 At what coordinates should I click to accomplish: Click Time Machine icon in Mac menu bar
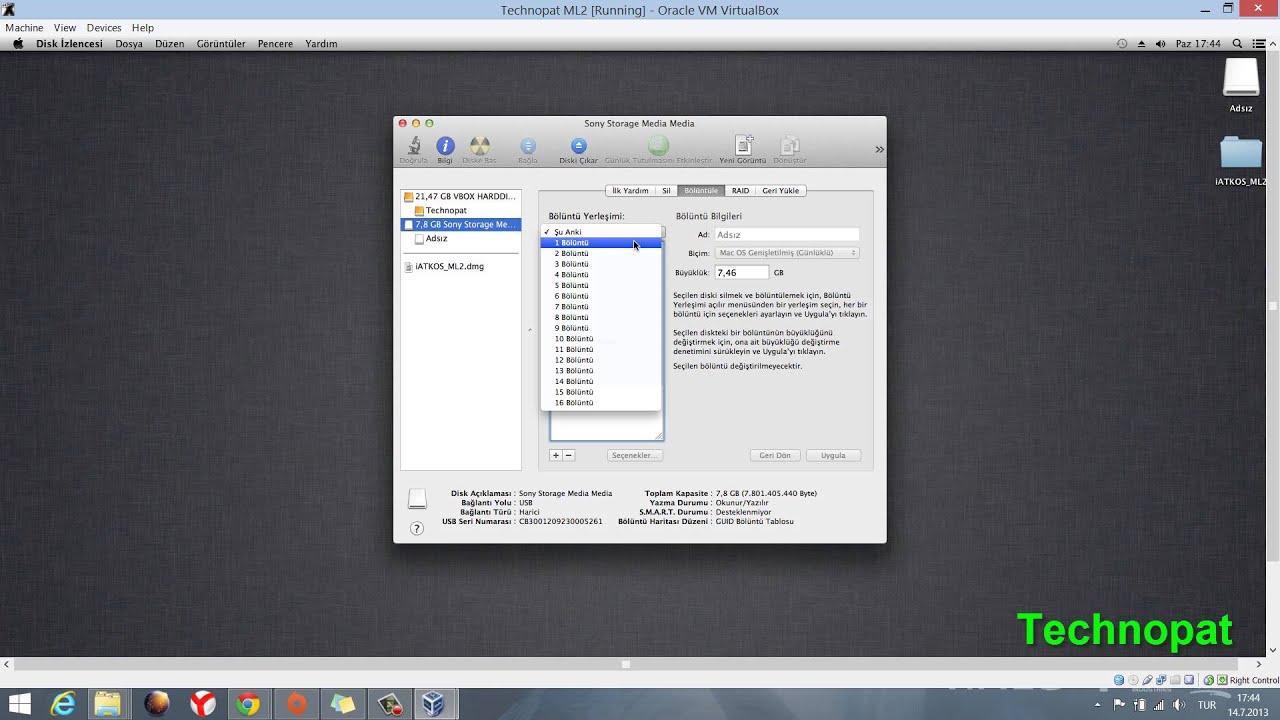tap(1122, 44)
